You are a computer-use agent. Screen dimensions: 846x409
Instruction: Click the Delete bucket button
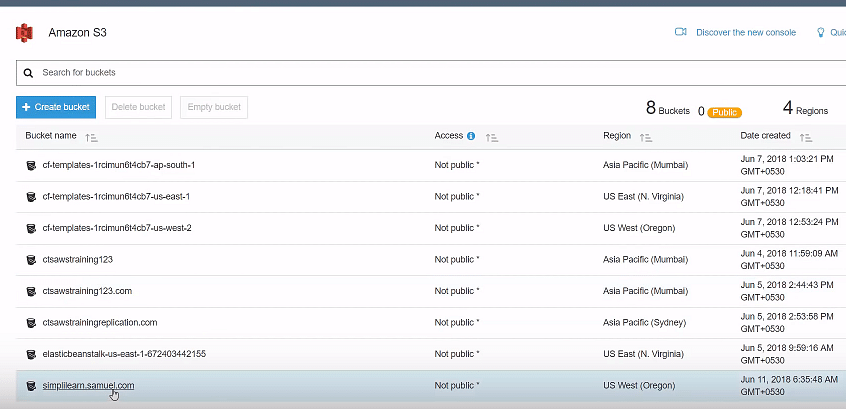138,107
